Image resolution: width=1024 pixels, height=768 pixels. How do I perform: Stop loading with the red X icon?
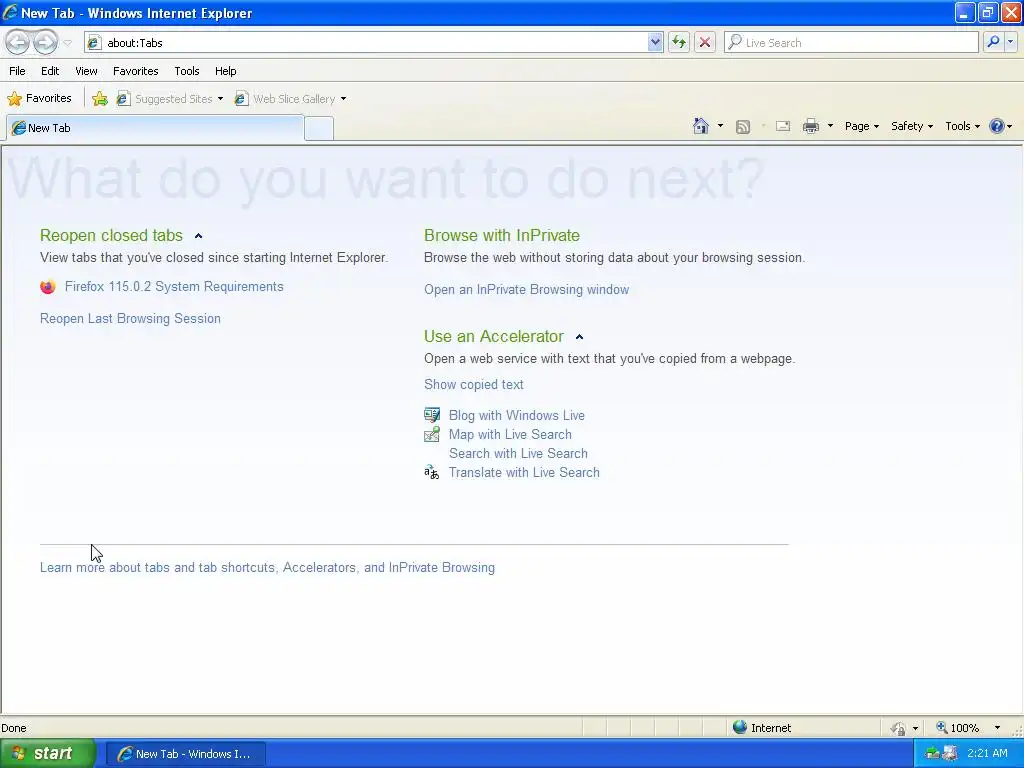(x=705, y=42)
